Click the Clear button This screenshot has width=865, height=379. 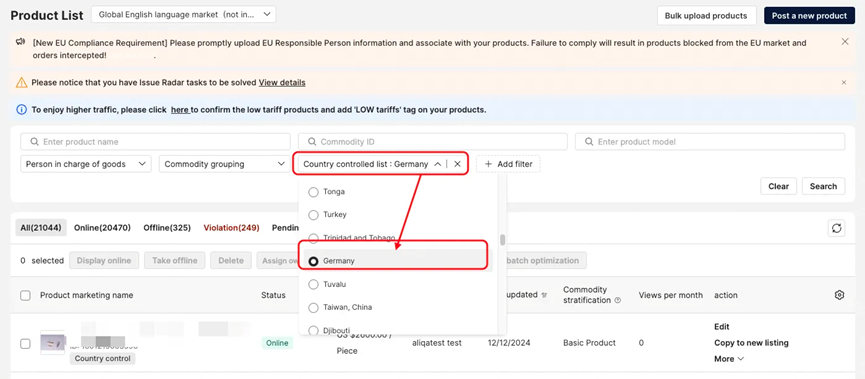tap(778, 186)
